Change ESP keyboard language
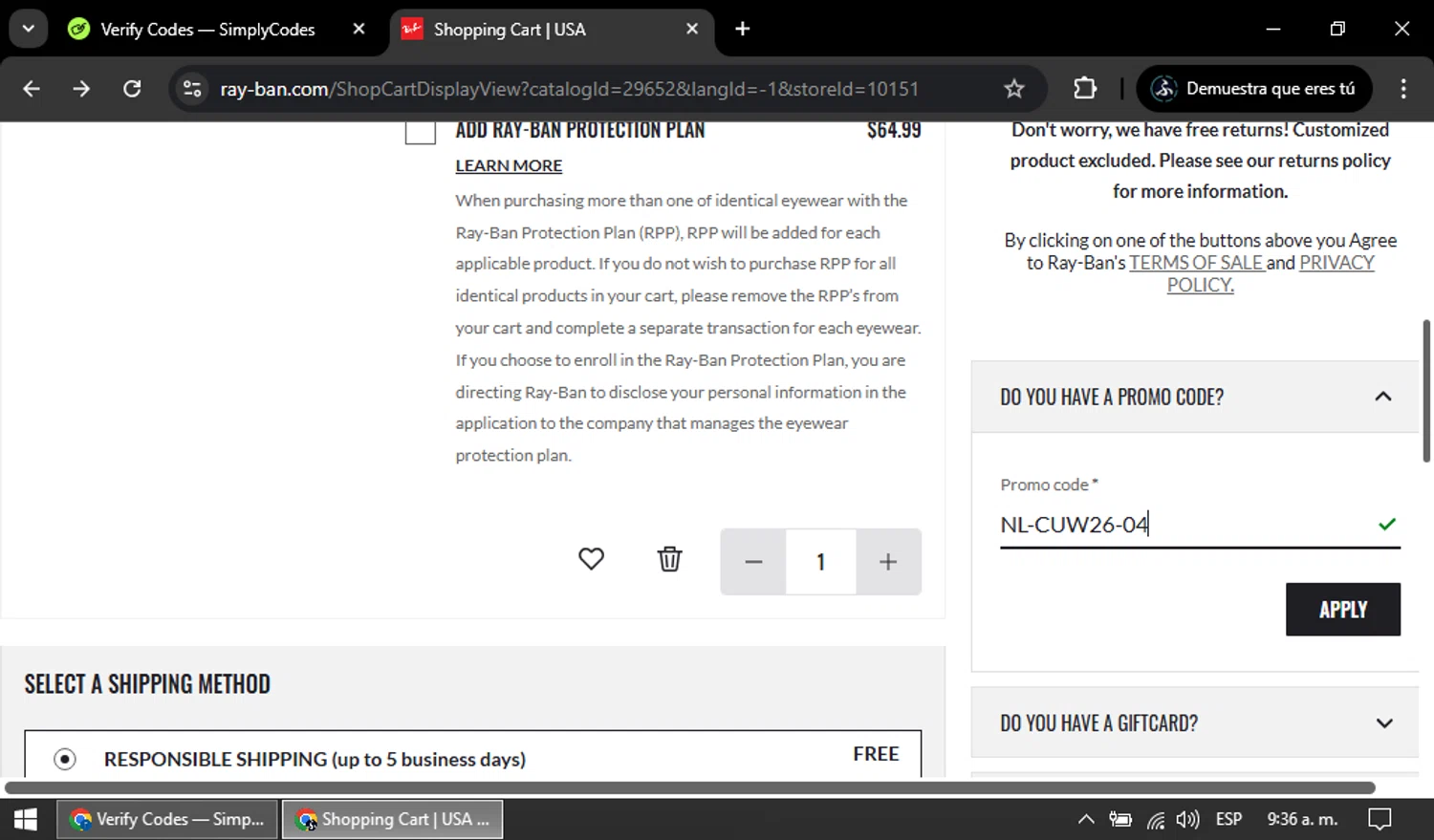This screenshot has height=840, width=1434. coord(1228,819)
